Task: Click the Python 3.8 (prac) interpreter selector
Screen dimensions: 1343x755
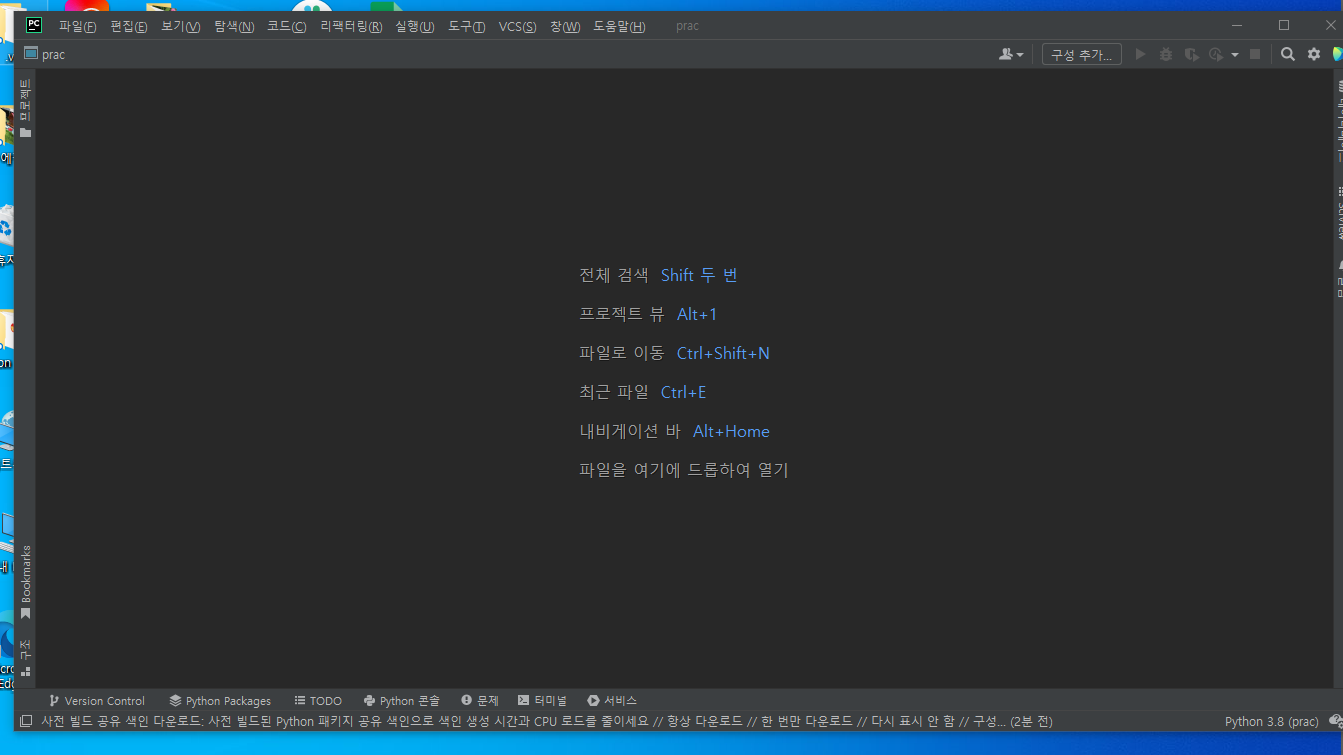Action: coord(1272,721)
